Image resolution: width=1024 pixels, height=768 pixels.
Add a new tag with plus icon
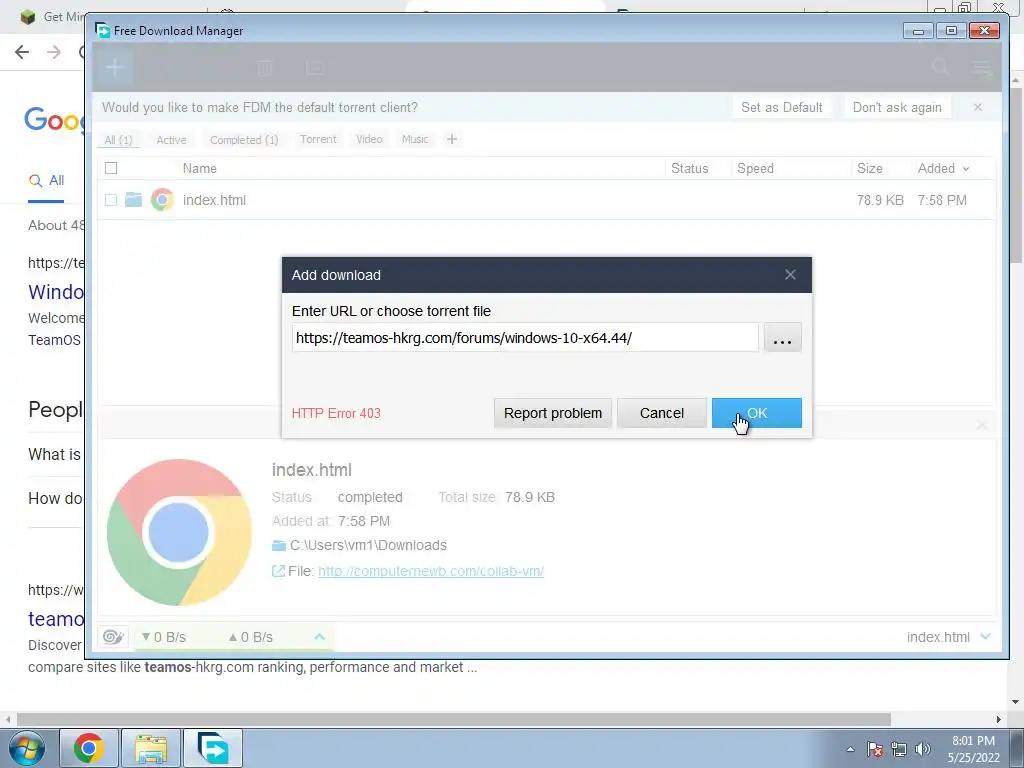tap(452, 139)
